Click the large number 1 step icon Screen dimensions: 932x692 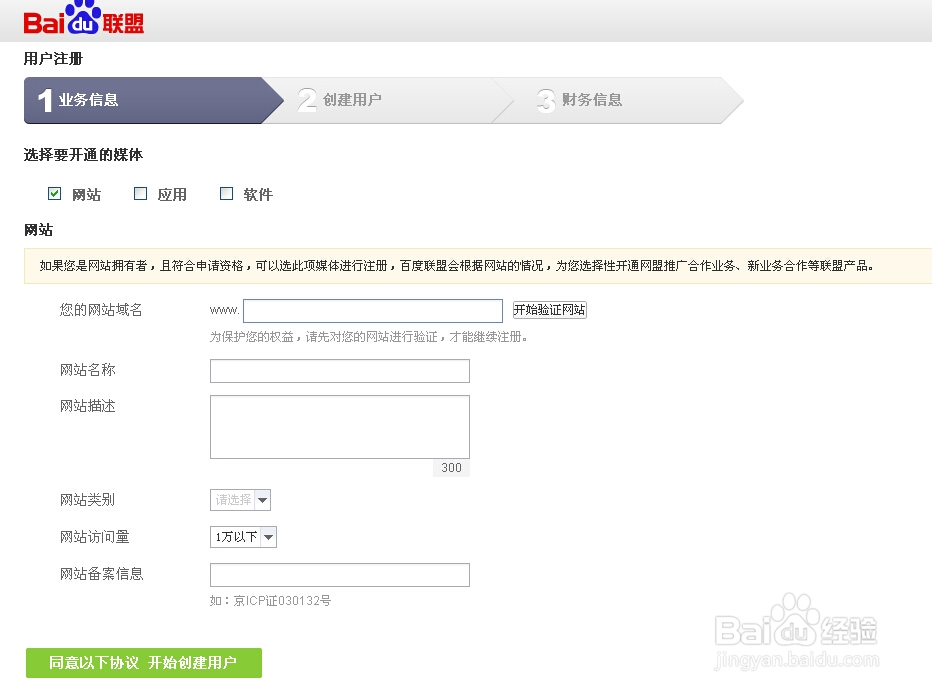(x=42, y=100)
